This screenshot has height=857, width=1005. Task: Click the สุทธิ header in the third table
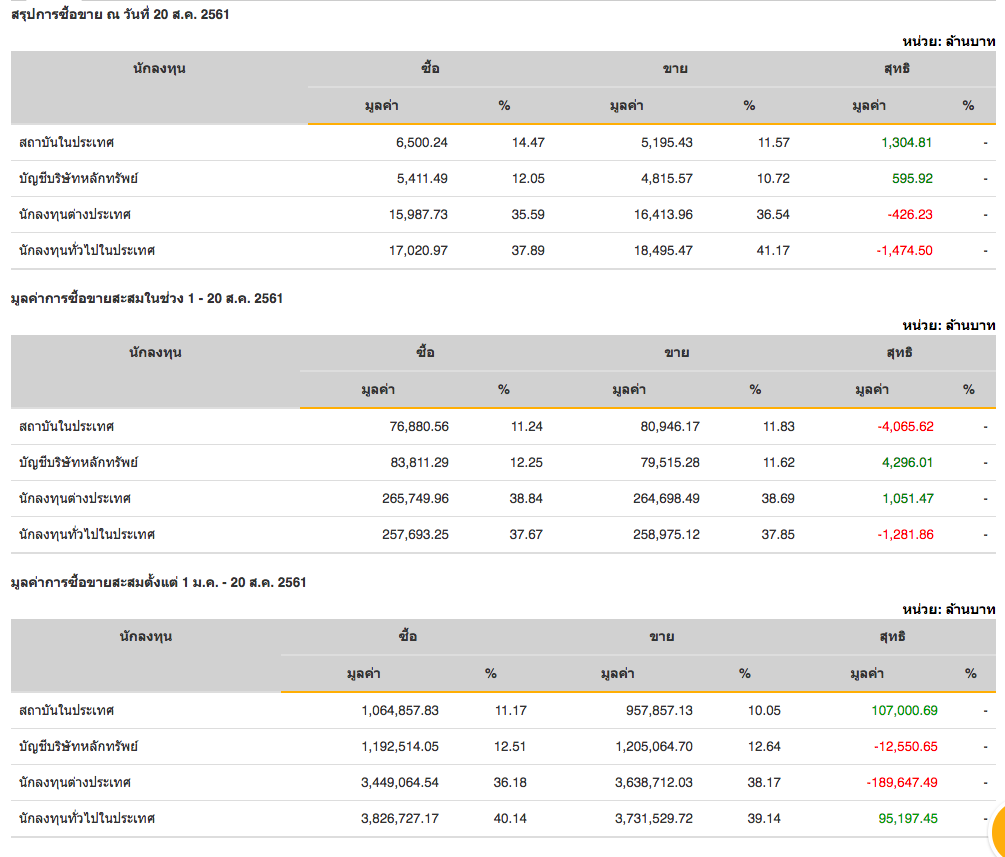pos(895,637)
